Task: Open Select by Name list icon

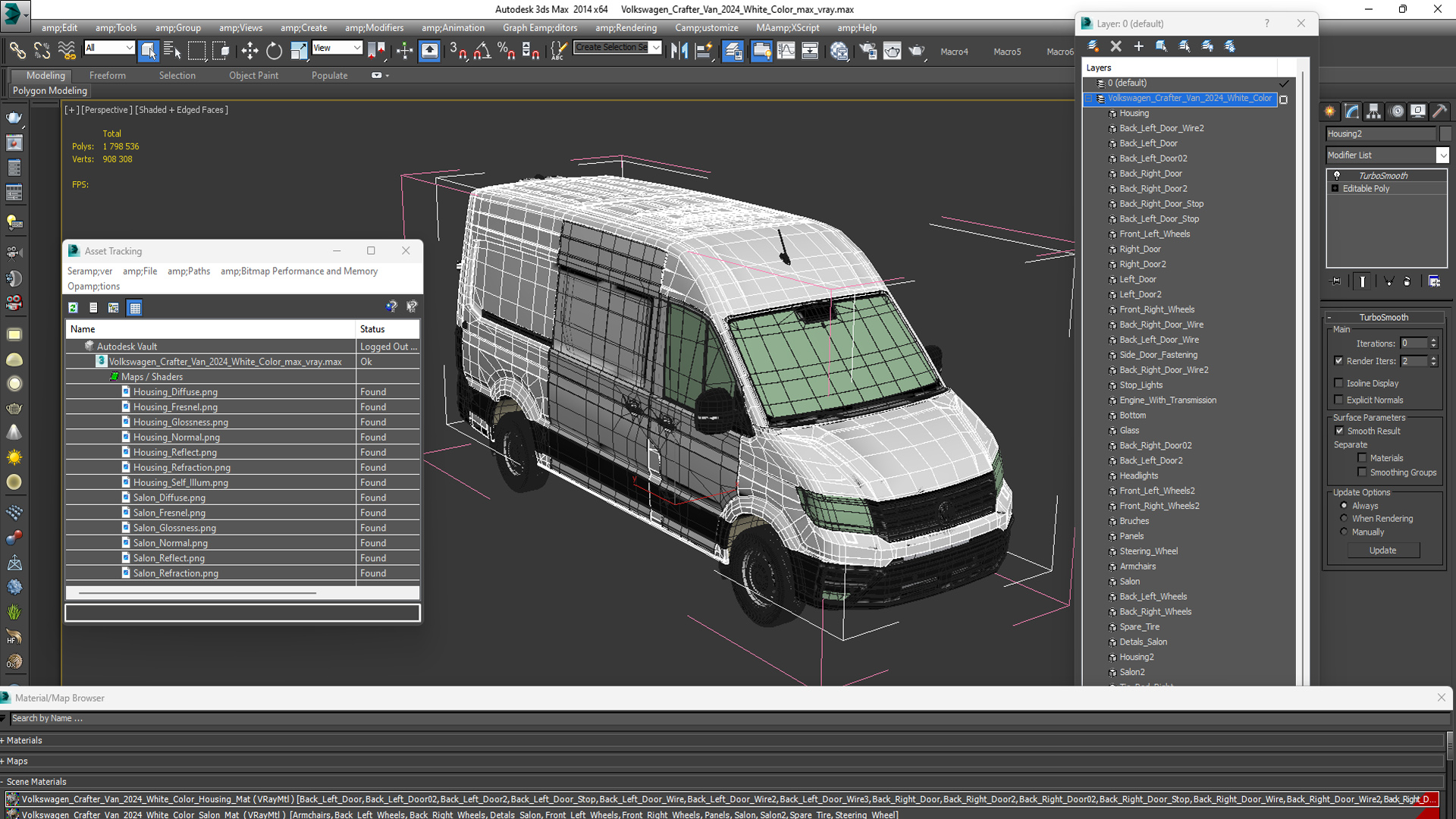Action: (172, 51)
